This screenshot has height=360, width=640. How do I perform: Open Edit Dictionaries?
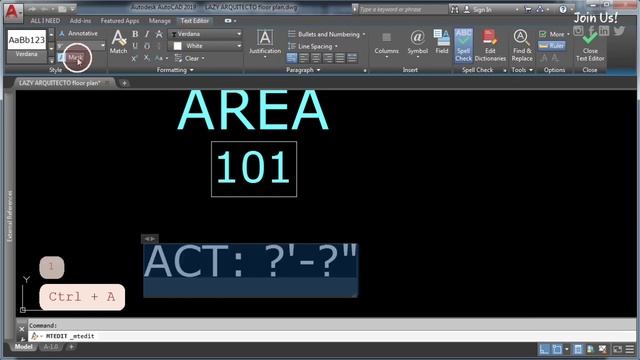[x=490, y=45]
